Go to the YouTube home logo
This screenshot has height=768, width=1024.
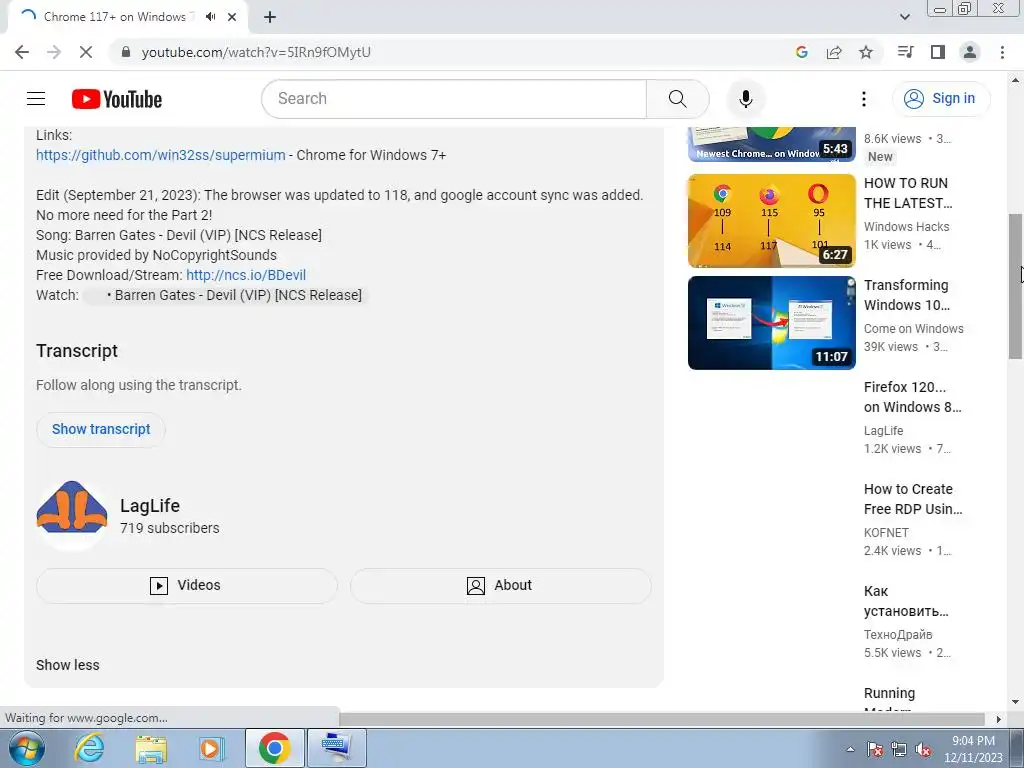(x=117, y=99)
